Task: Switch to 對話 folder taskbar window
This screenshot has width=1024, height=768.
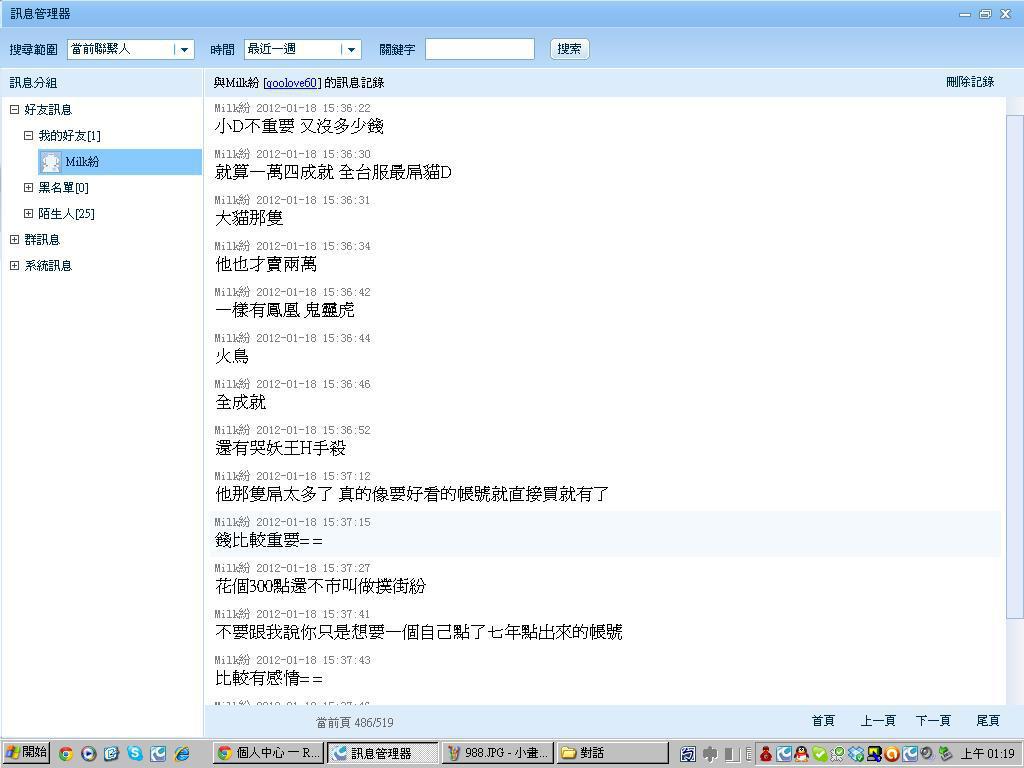Action: coord(613,754)
